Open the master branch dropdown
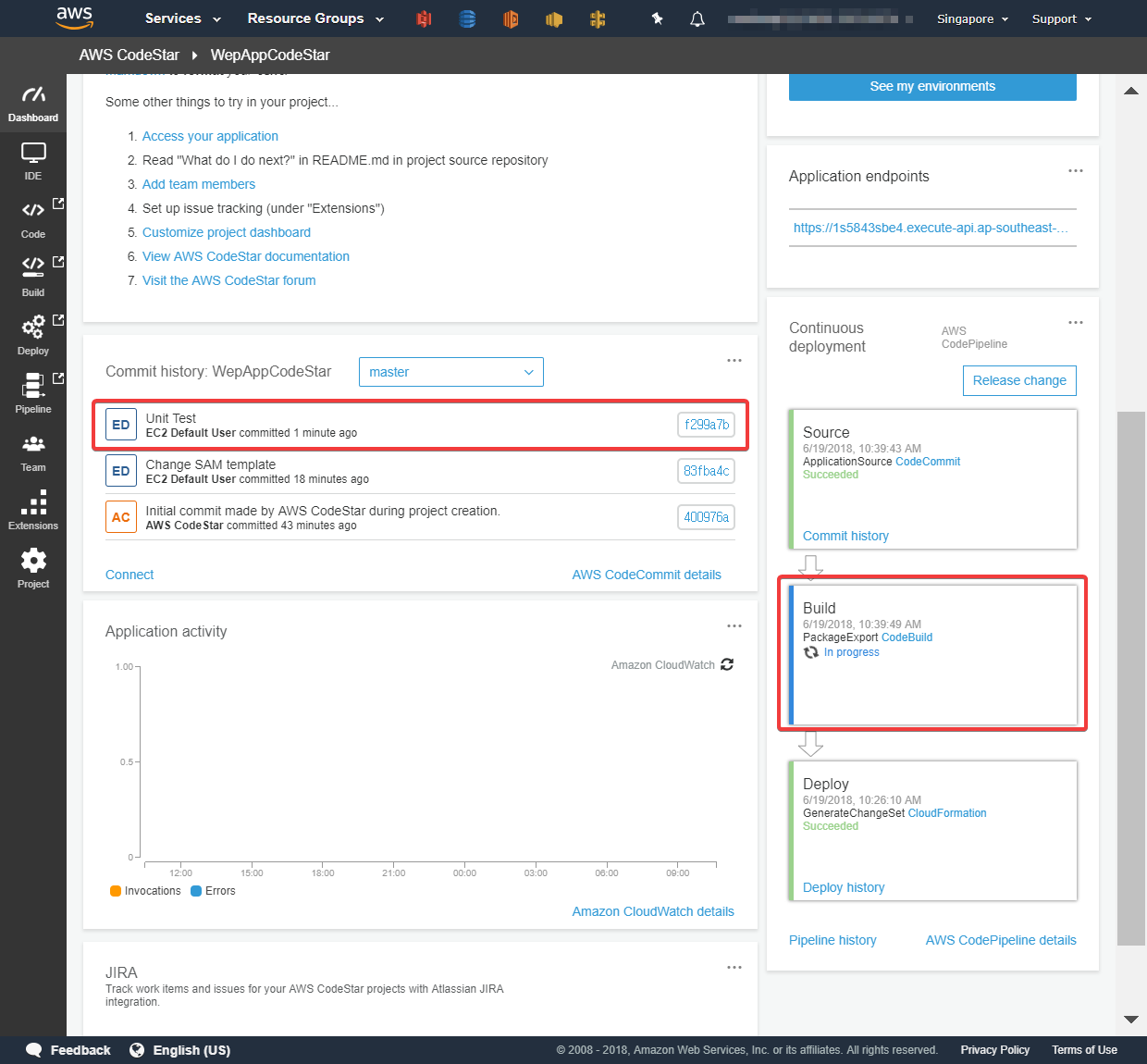Image resolution: width=1147 pixels, height=1064 pixels. tap(451, 372)
